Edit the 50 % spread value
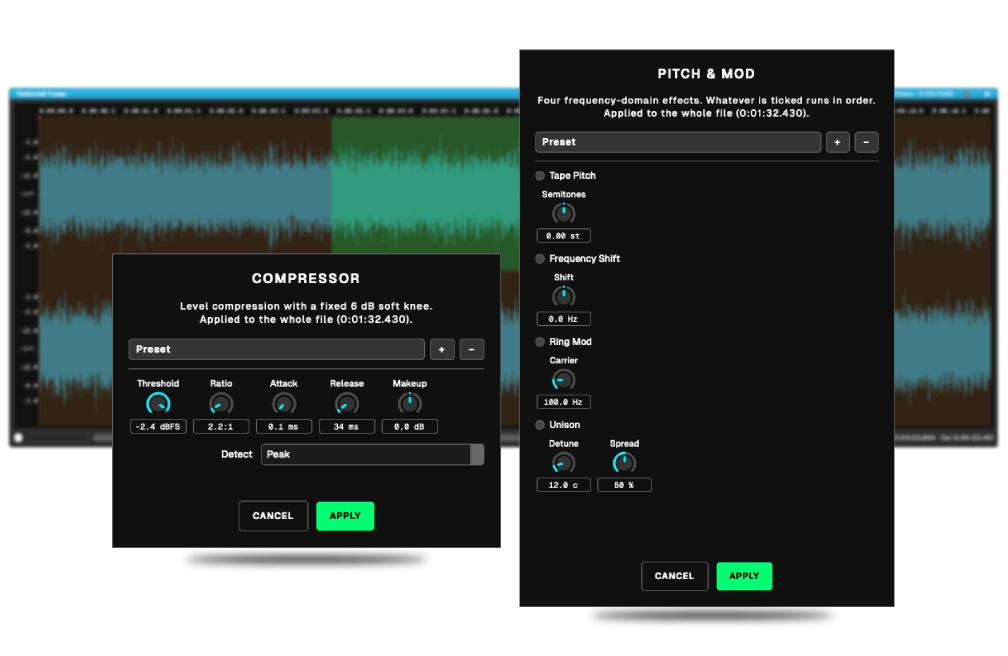The height and width of the screenshot is (656, 1008). coord(624,485)
